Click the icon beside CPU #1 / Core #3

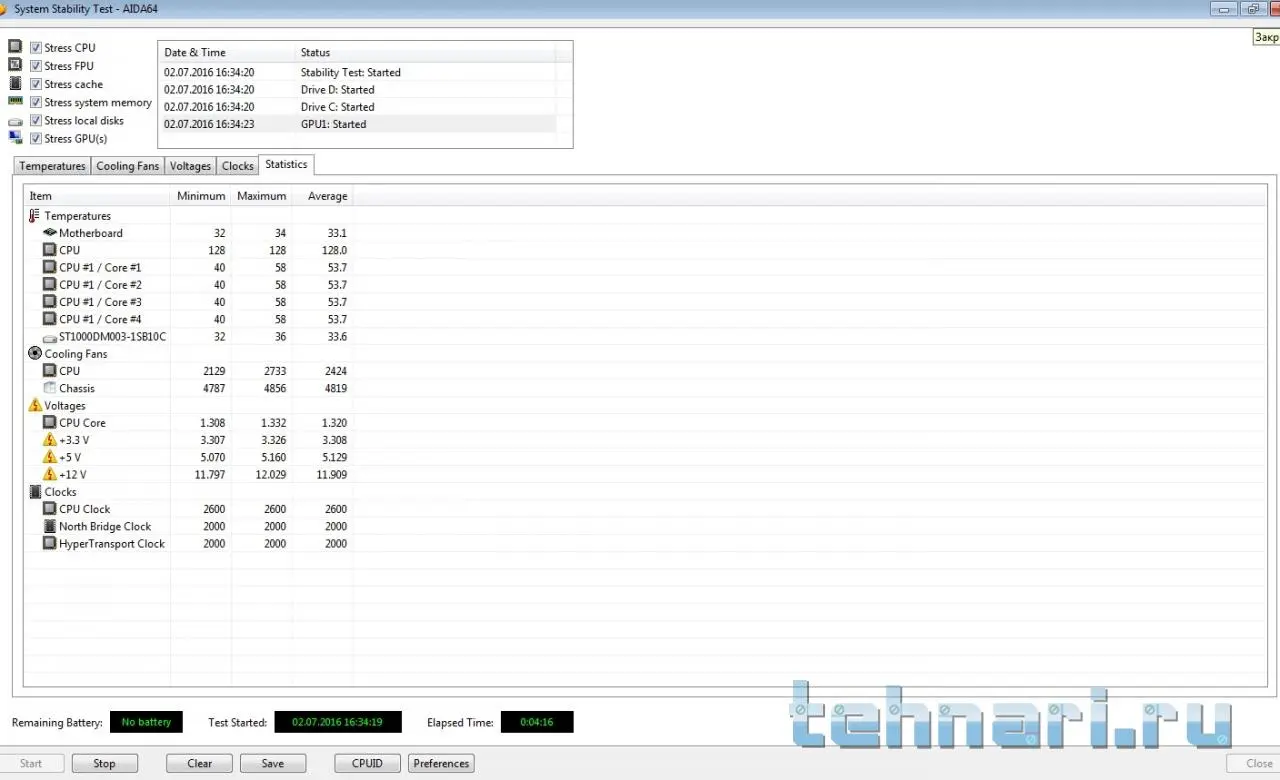(x=50, y=302)
